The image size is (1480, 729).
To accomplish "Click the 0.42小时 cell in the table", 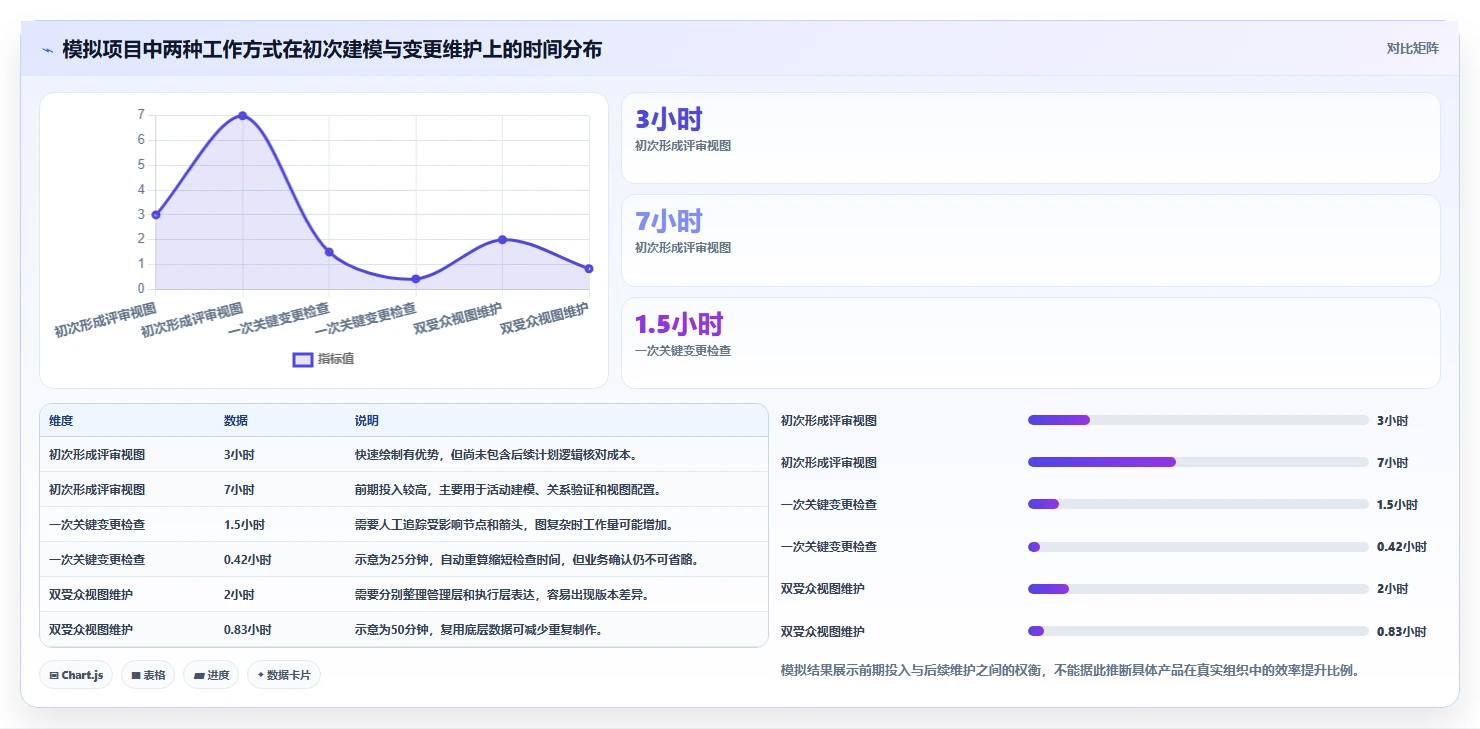I will coord(247,560).
